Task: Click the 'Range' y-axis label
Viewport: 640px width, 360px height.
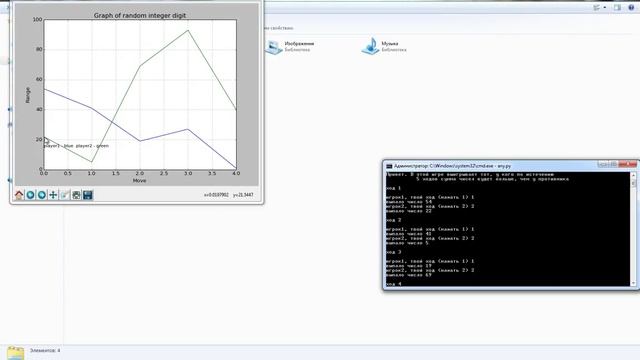Action: (x=28, y=95)
